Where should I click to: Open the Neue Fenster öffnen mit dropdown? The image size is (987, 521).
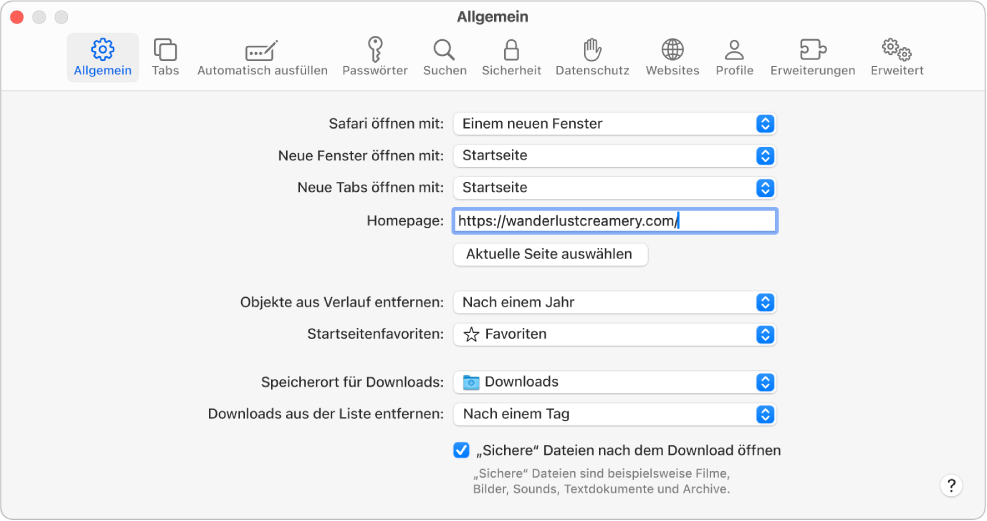pyautogui.click(x=614, y=156)
